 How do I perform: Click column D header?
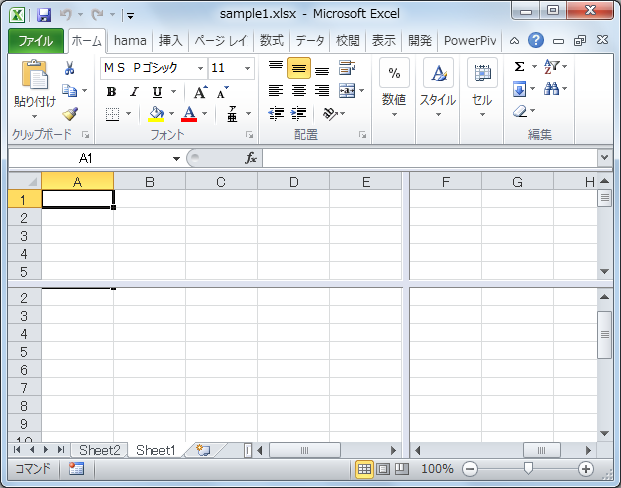293,182
